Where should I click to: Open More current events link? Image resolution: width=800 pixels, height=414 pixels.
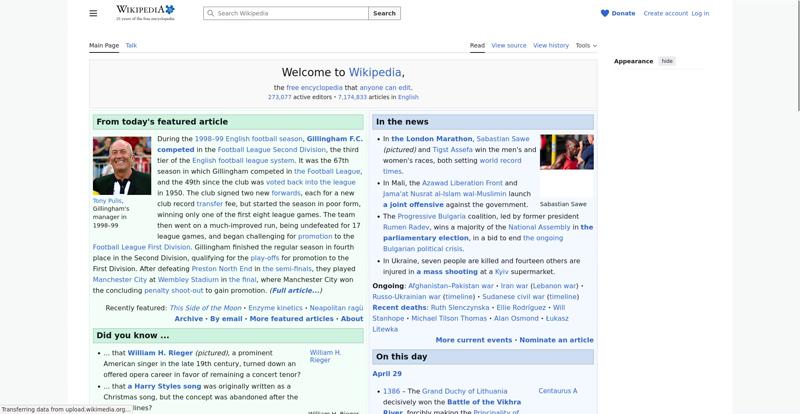473,340
